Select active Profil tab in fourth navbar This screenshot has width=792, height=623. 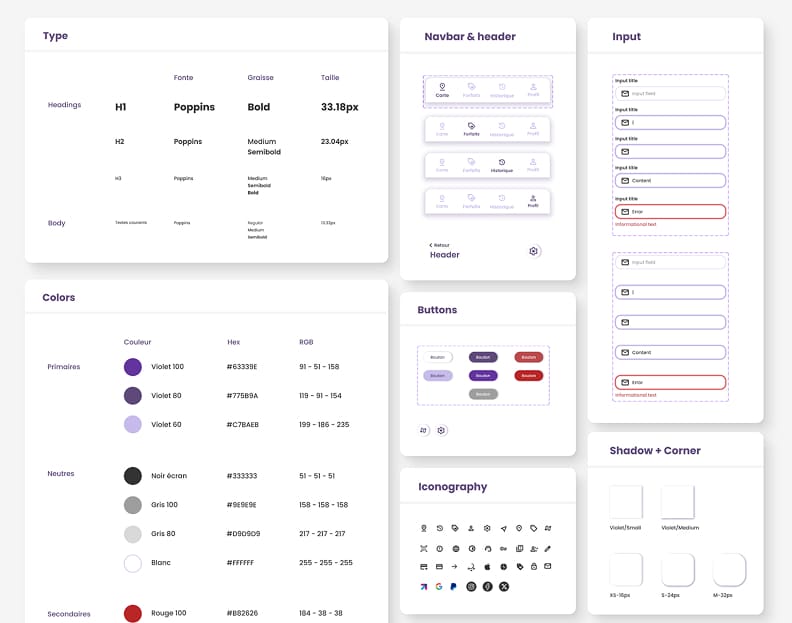pos(533,201)
